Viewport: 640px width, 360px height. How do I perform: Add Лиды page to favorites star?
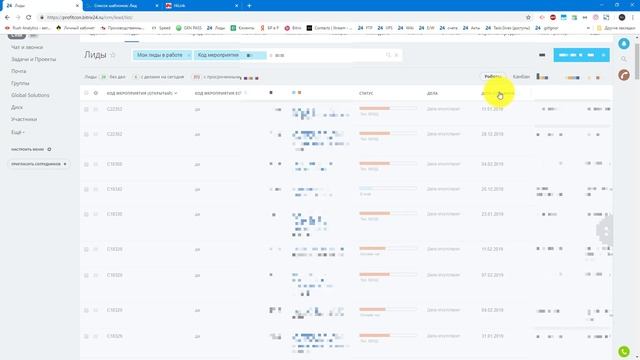point(113,55)
